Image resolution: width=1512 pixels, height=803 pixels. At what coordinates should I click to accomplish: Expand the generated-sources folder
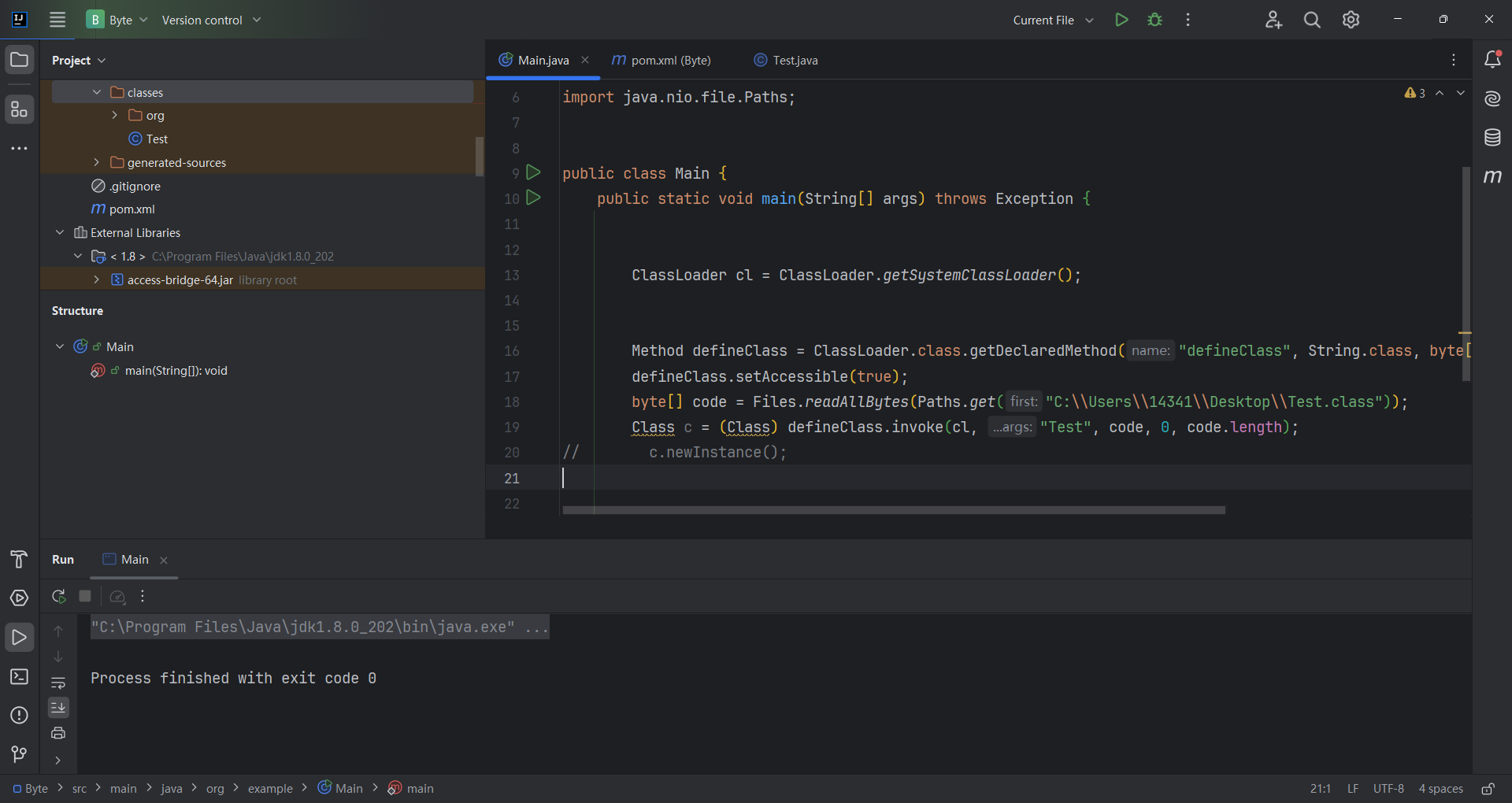[x=97, y=162]
